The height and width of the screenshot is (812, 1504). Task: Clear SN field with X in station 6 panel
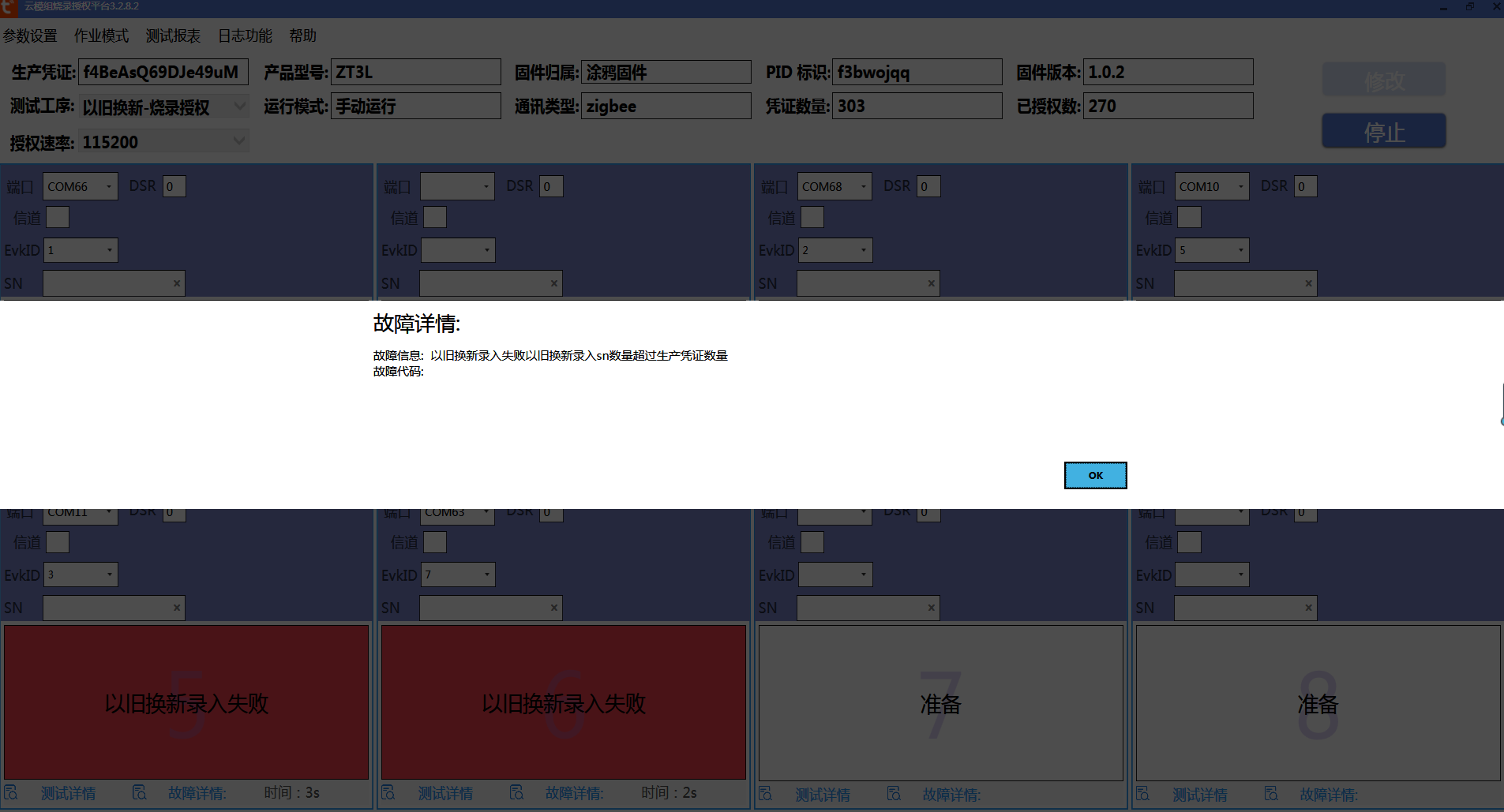[554, 608]
